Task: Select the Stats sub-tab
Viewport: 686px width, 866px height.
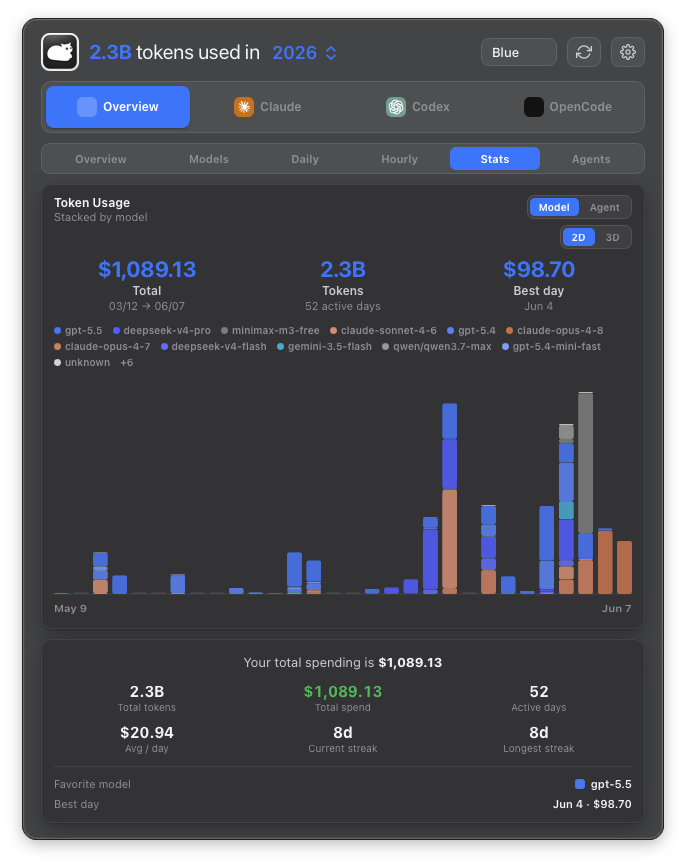Action: 495,159
